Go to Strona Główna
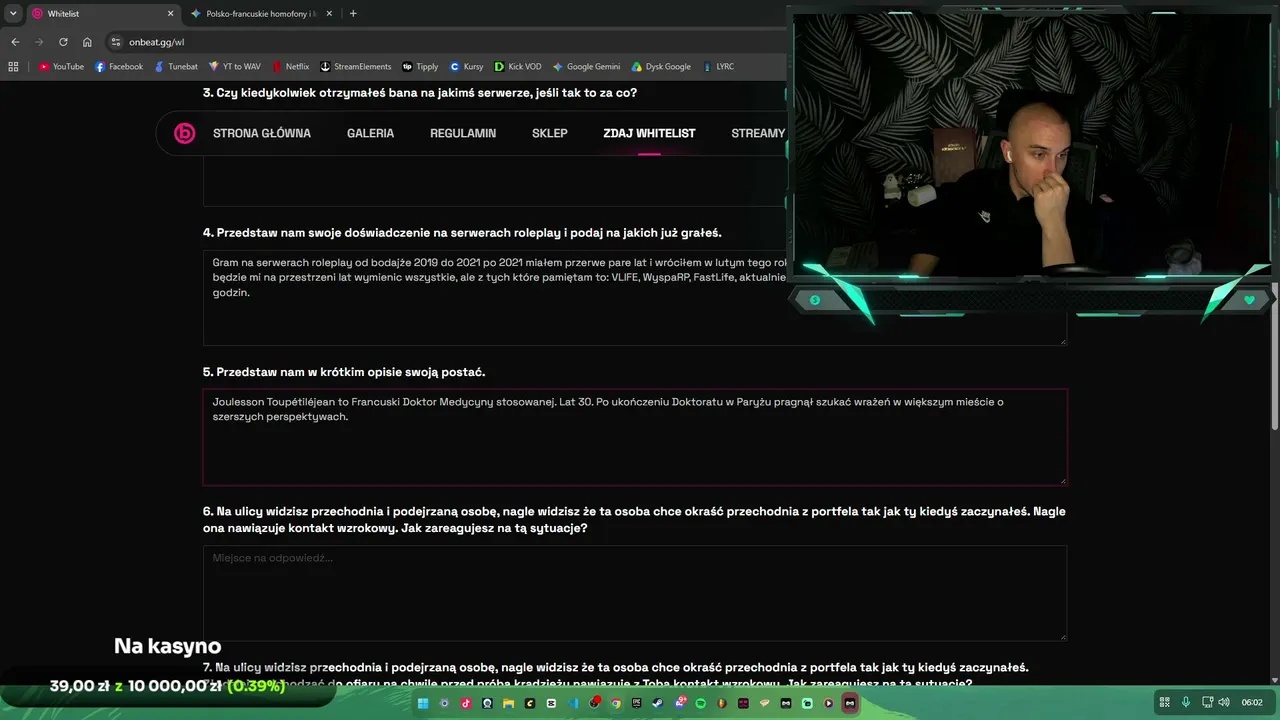Viewport: 1280px width, 720px height. 262,133
